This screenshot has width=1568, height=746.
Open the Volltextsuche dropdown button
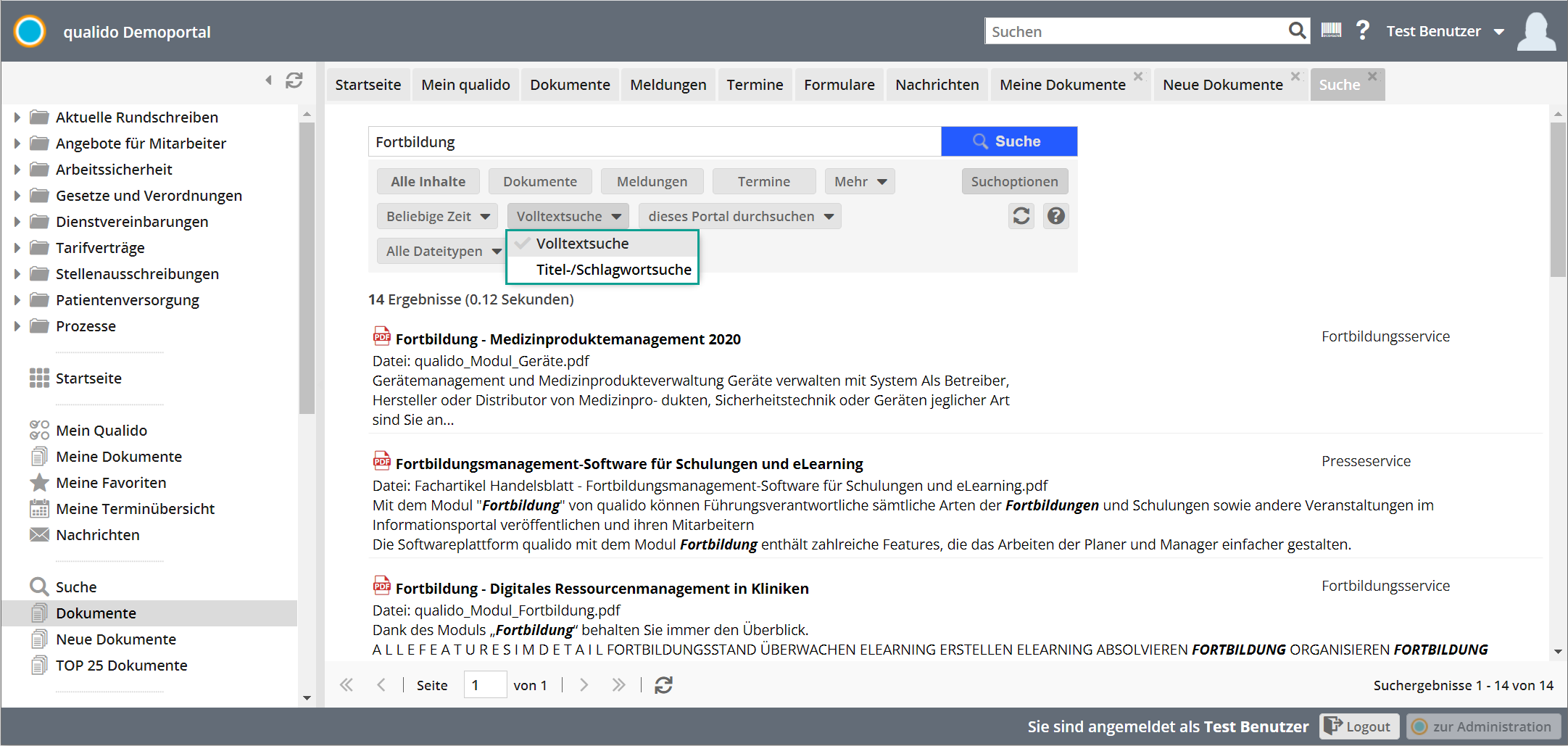(x=568, y=216)
